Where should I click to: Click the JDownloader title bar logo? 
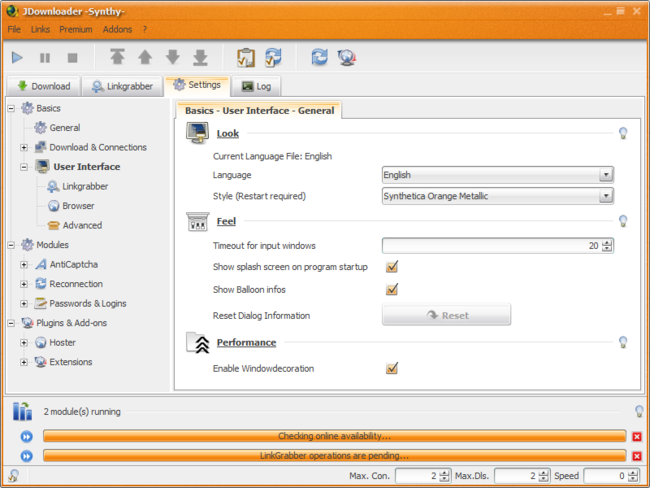(x=12, y=11)
